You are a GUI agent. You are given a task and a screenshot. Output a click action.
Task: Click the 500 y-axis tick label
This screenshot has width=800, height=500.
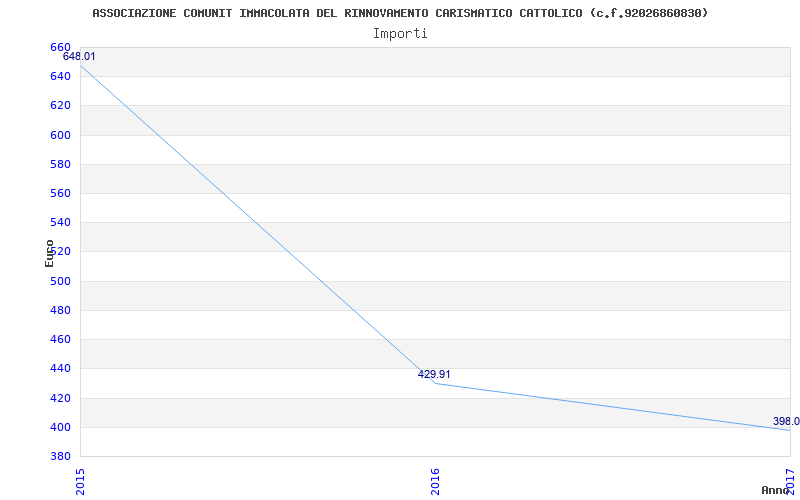tap(60, 281)
